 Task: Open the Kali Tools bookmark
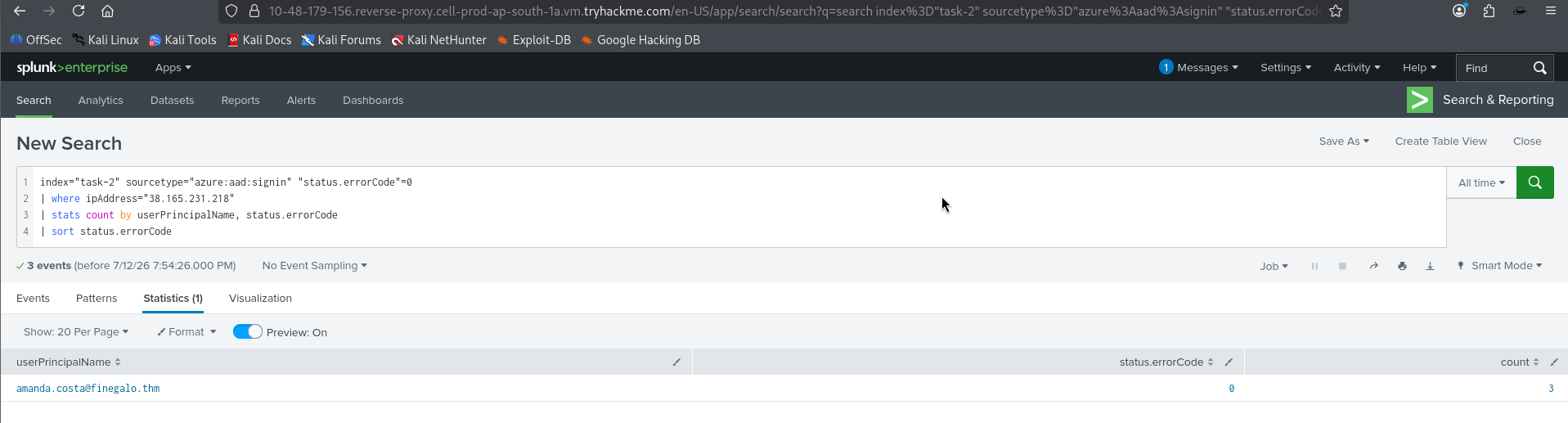[x=182, y=39]
